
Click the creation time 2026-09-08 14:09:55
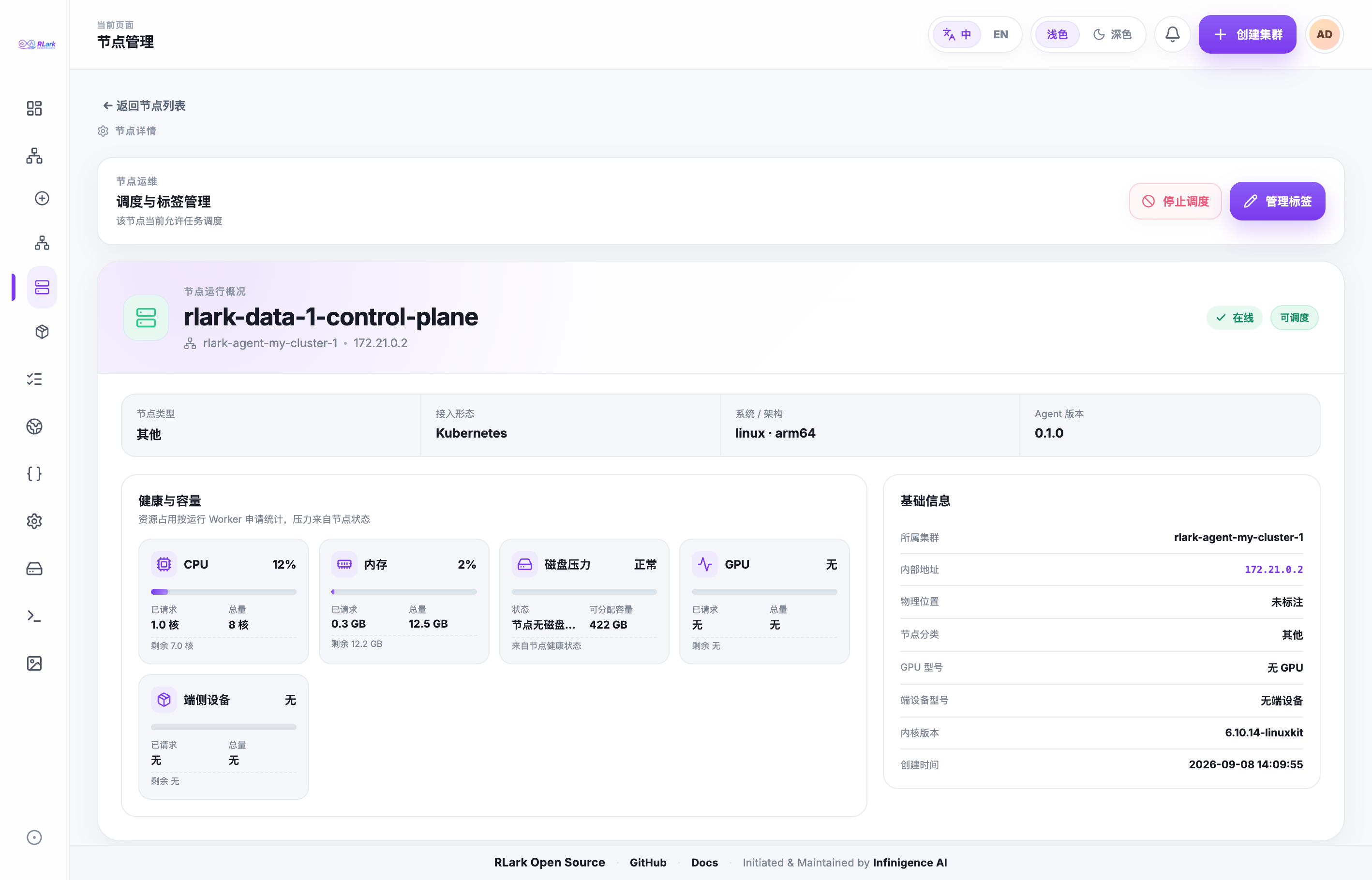click(1246, 764)
